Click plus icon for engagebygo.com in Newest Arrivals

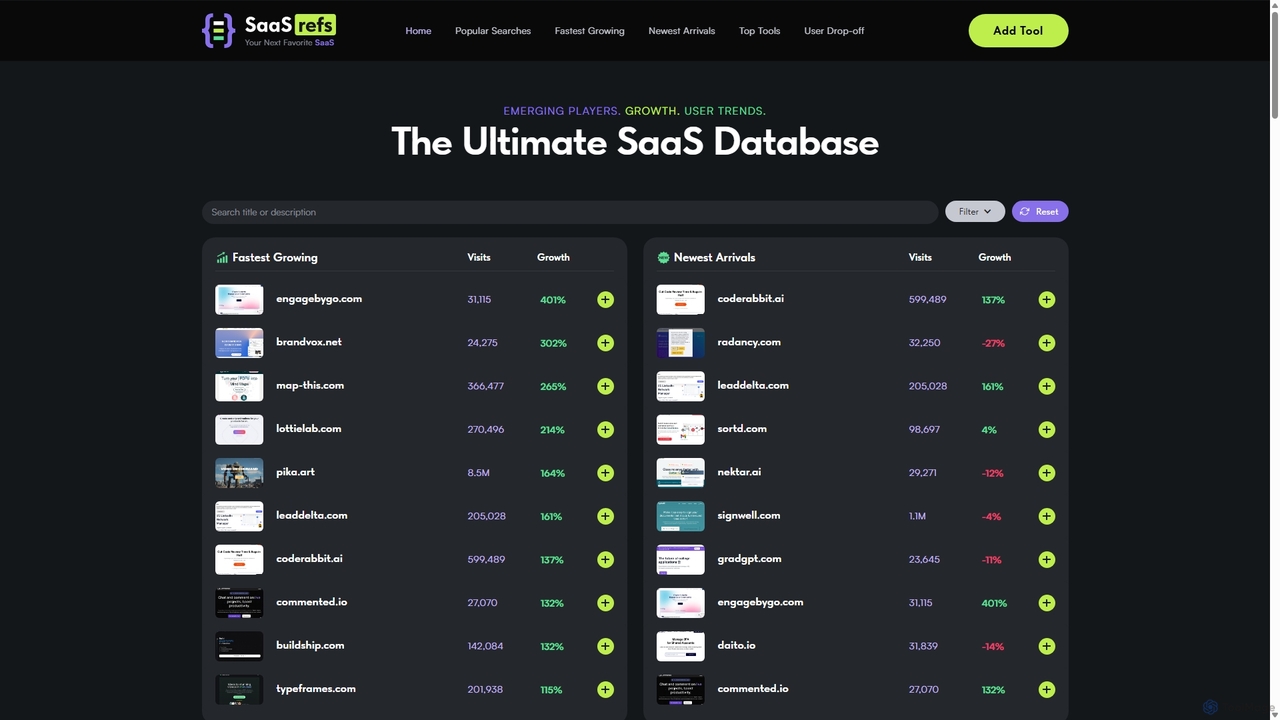(1046, 603)
